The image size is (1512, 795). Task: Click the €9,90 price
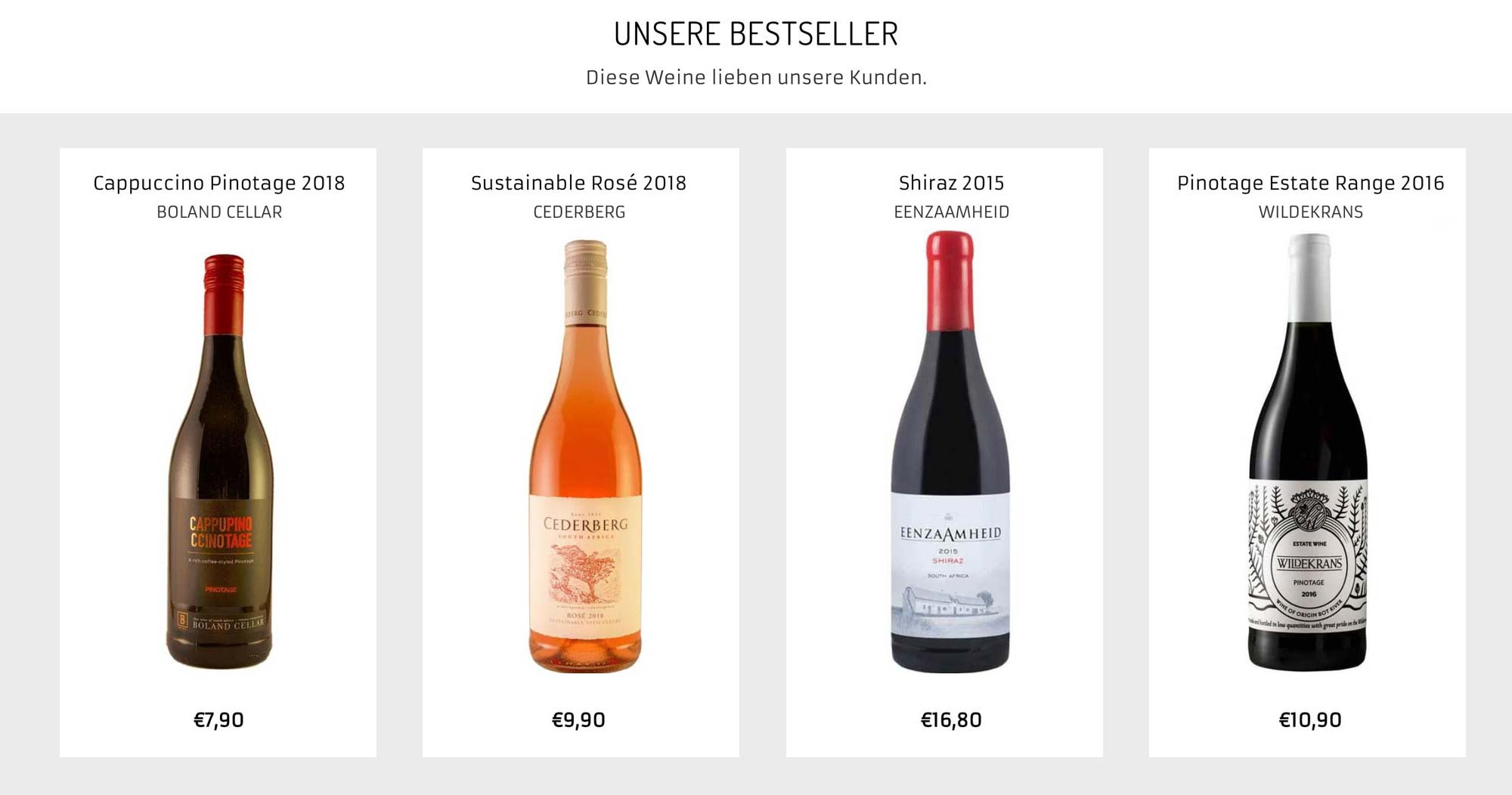(x=578, y=719)
